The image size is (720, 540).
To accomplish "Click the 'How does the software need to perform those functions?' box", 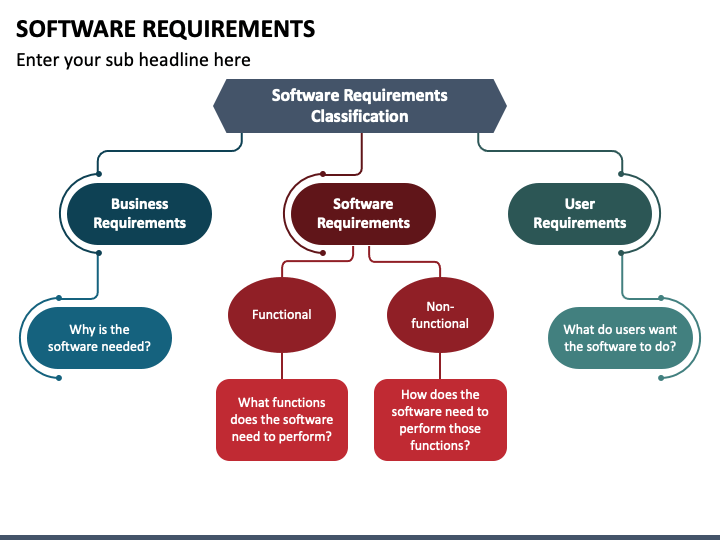I will [x=440, y=420].
